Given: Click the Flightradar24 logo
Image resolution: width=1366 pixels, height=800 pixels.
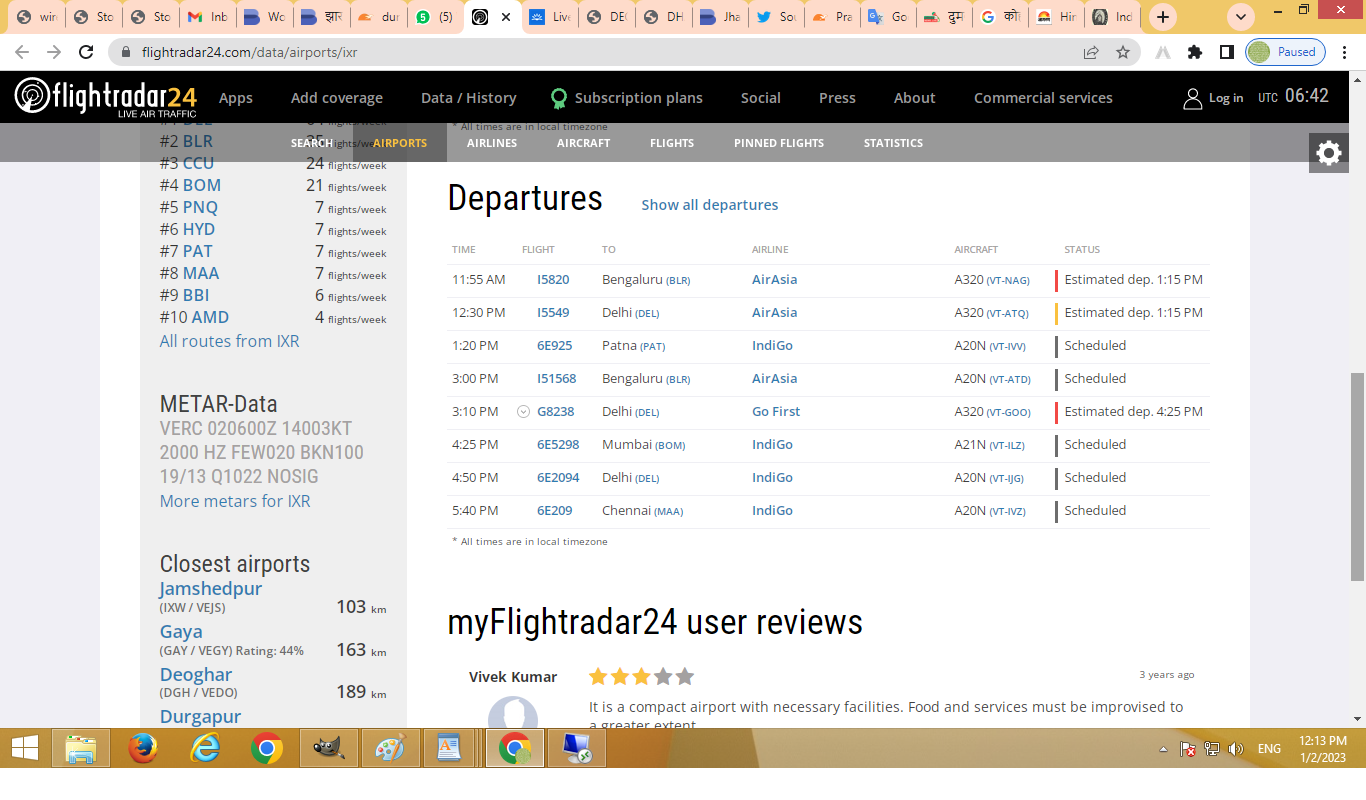Looking at the screenshot, I should tap(106, 97).
